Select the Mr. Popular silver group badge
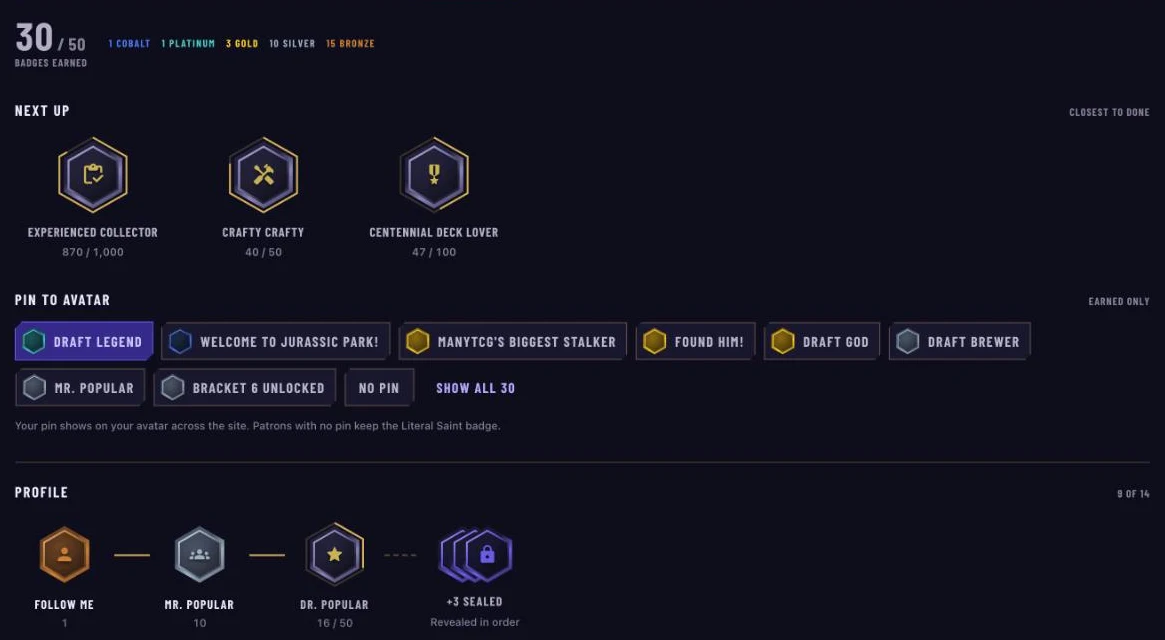 coord(199,555)
